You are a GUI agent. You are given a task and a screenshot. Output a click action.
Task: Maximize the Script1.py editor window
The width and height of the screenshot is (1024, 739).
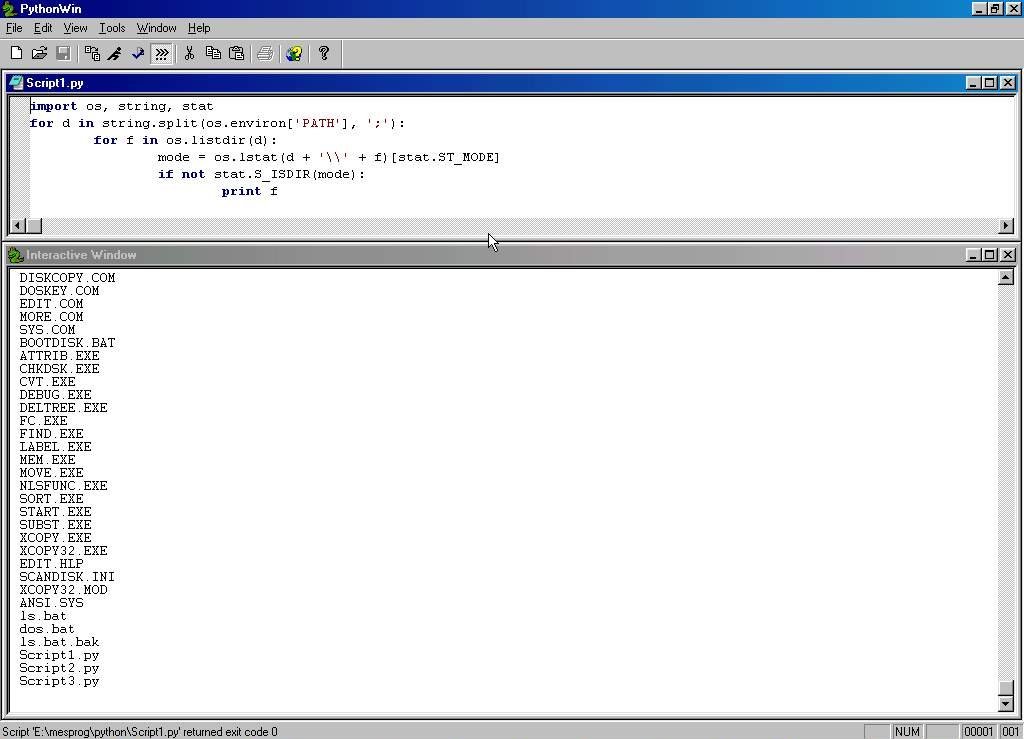[990, 83]
